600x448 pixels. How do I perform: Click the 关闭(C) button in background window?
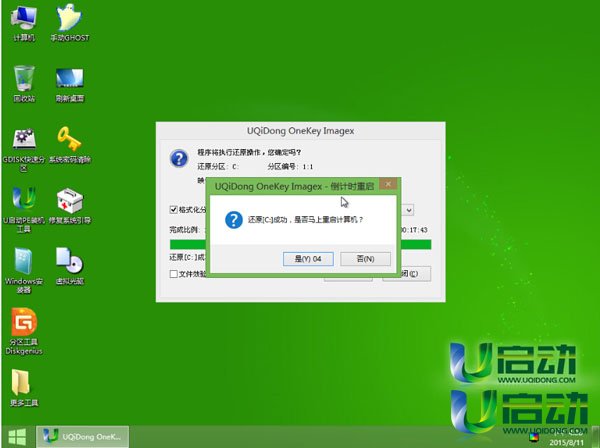click(415, 274)
